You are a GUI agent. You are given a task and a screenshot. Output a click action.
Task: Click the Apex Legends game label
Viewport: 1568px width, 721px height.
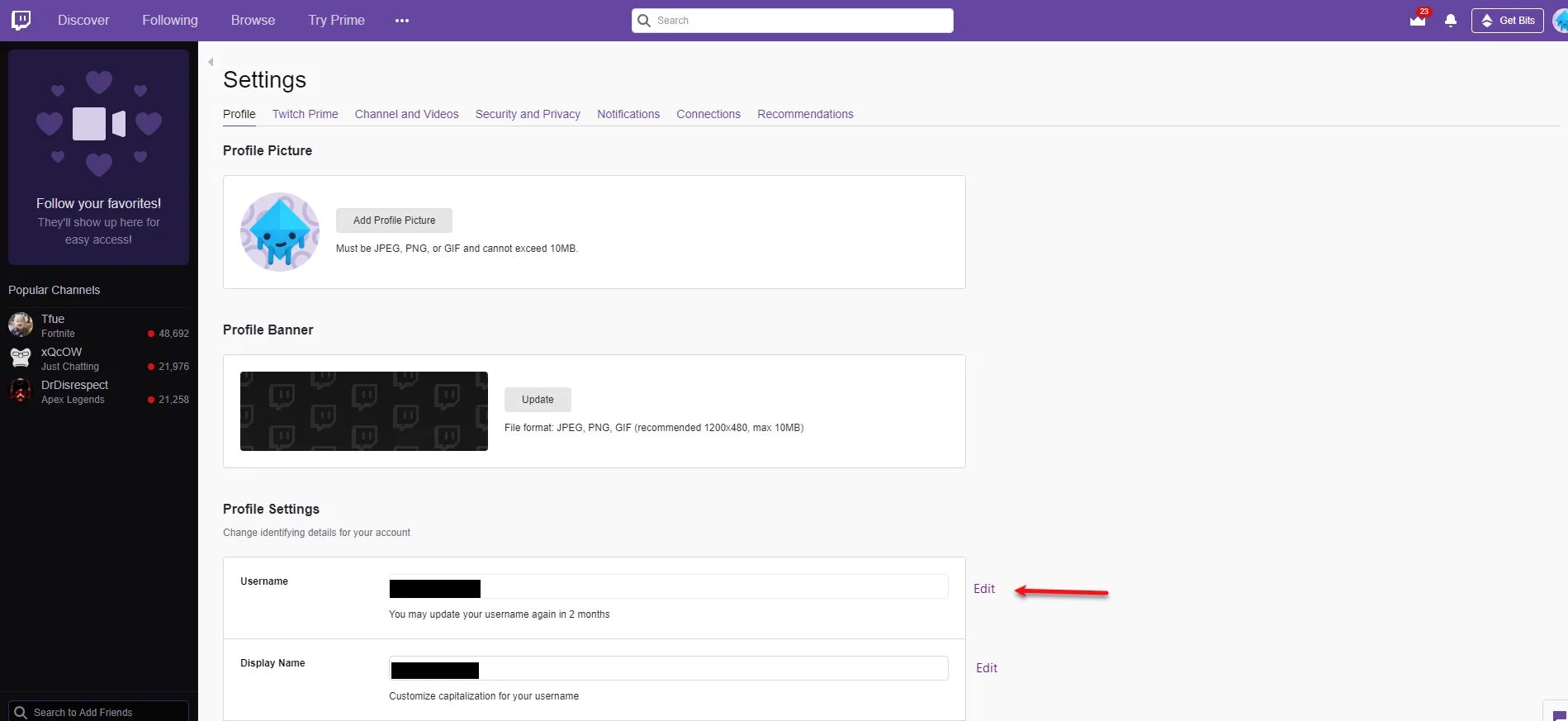(73, 400)
